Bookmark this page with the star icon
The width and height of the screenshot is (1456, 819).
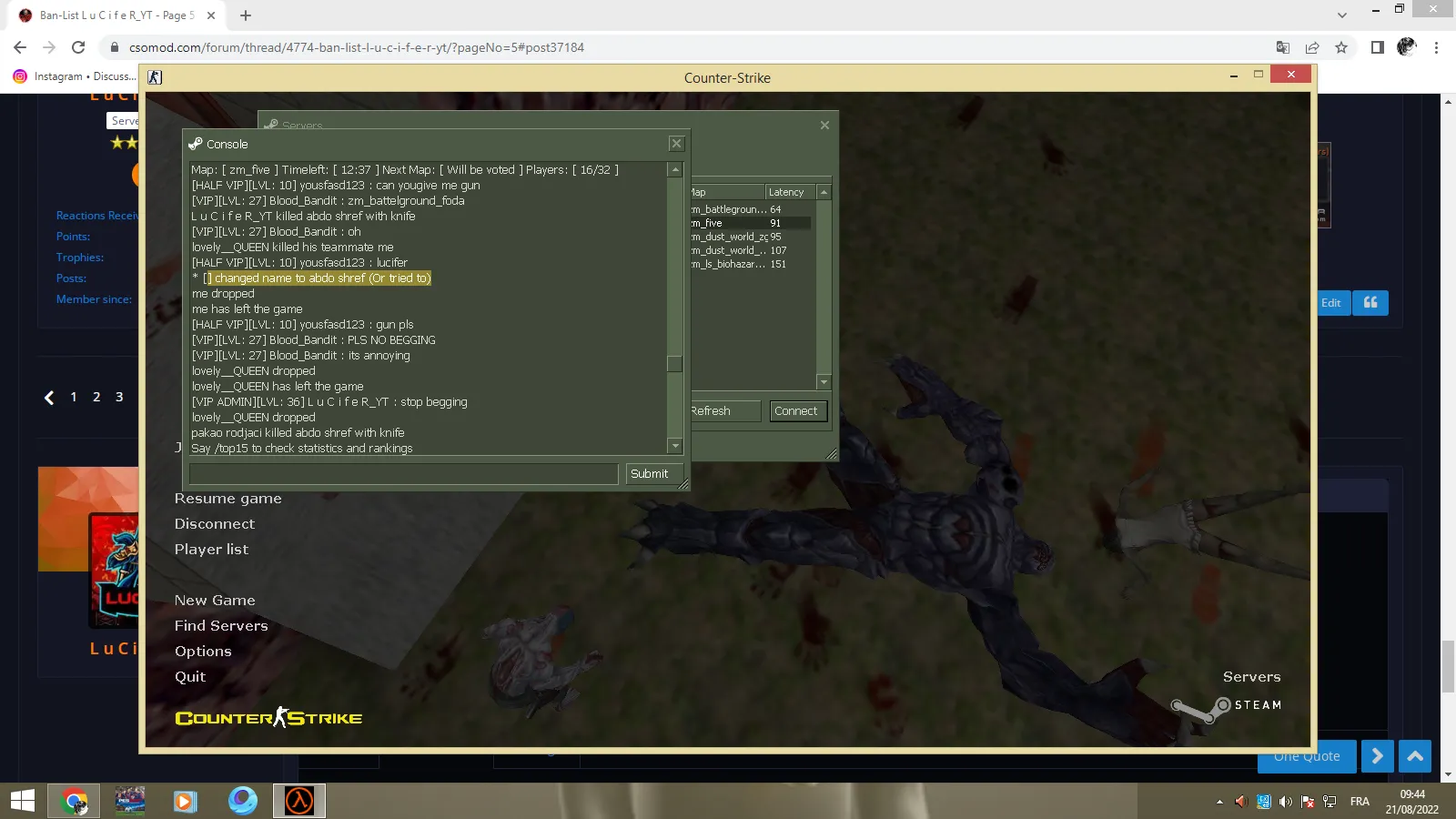tap(1341, 47)
